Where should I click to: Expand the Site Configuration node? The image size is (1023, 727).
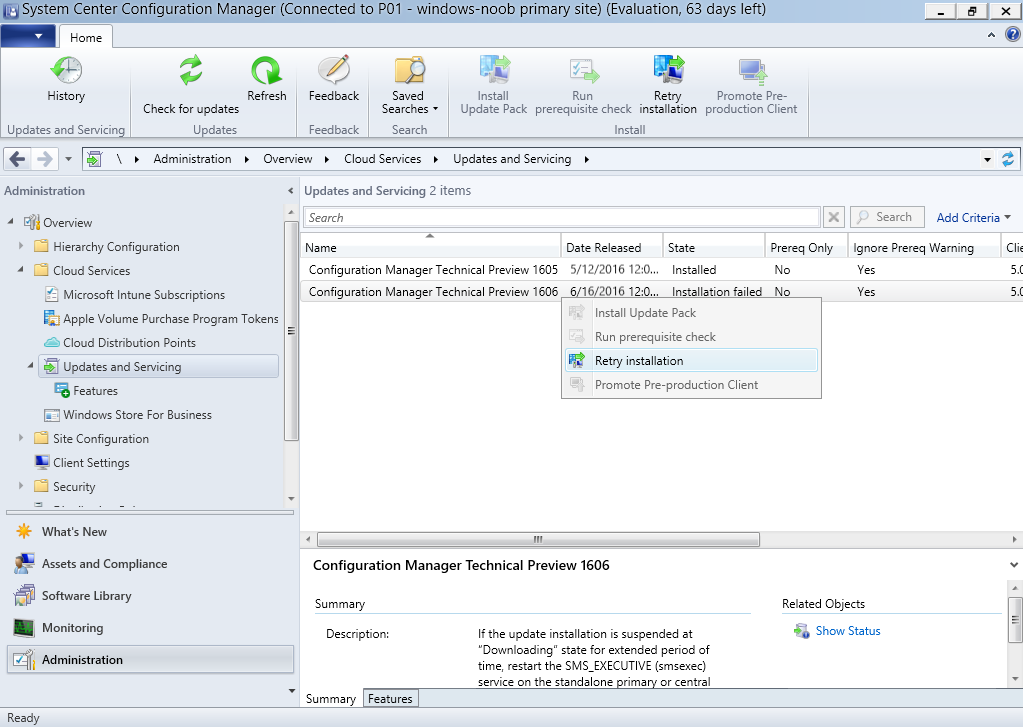21,438
